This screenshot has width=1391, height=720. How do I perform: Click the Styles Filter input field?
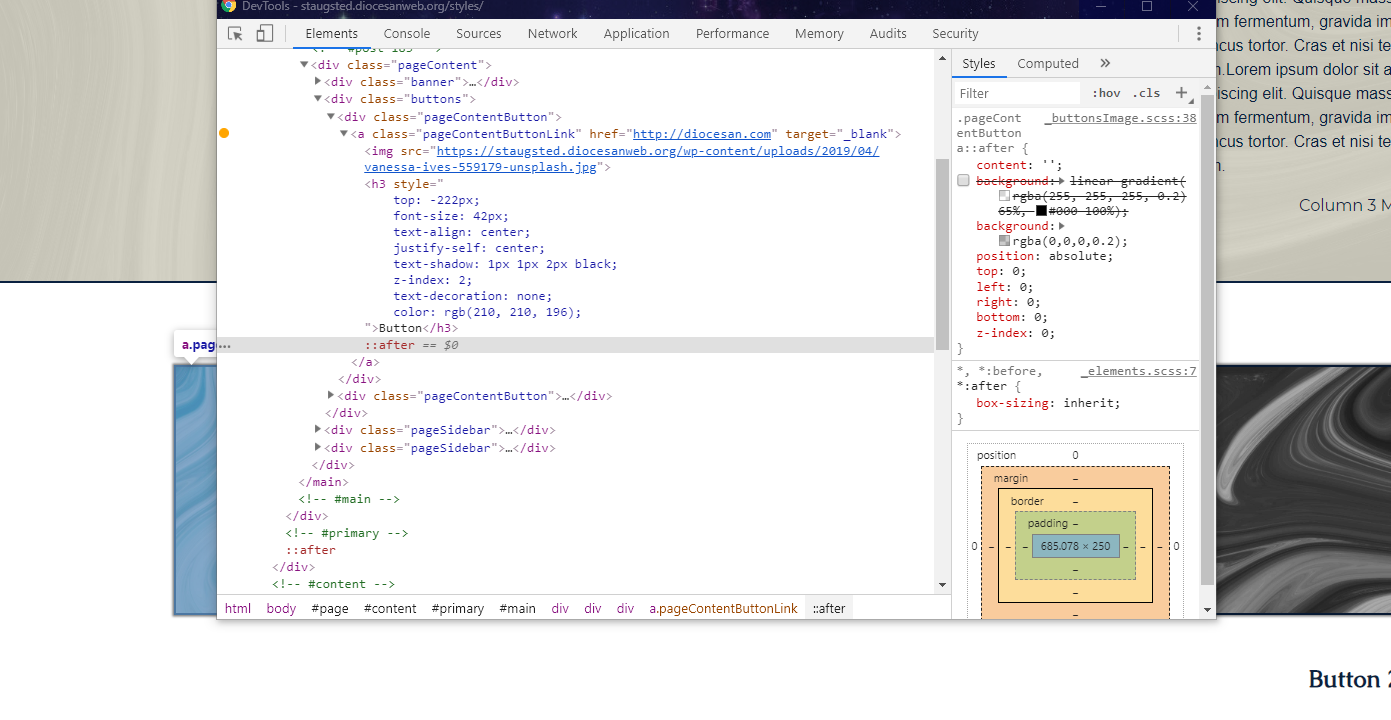click(1017, 93)
